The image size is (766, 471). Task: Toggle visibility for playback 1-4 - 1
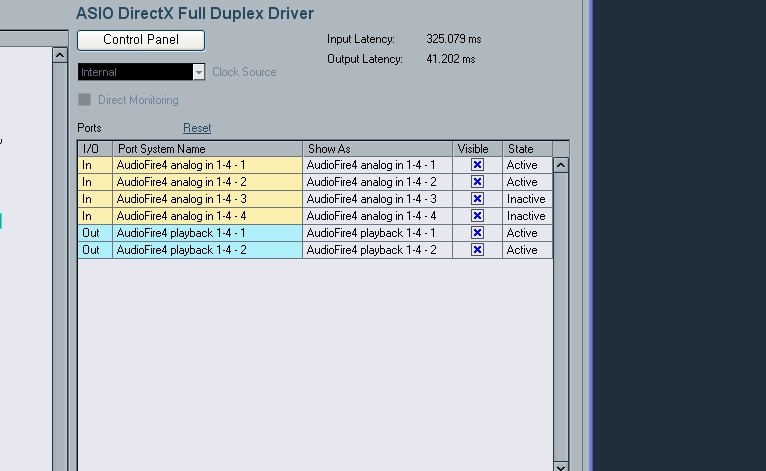tap(477, 233)
